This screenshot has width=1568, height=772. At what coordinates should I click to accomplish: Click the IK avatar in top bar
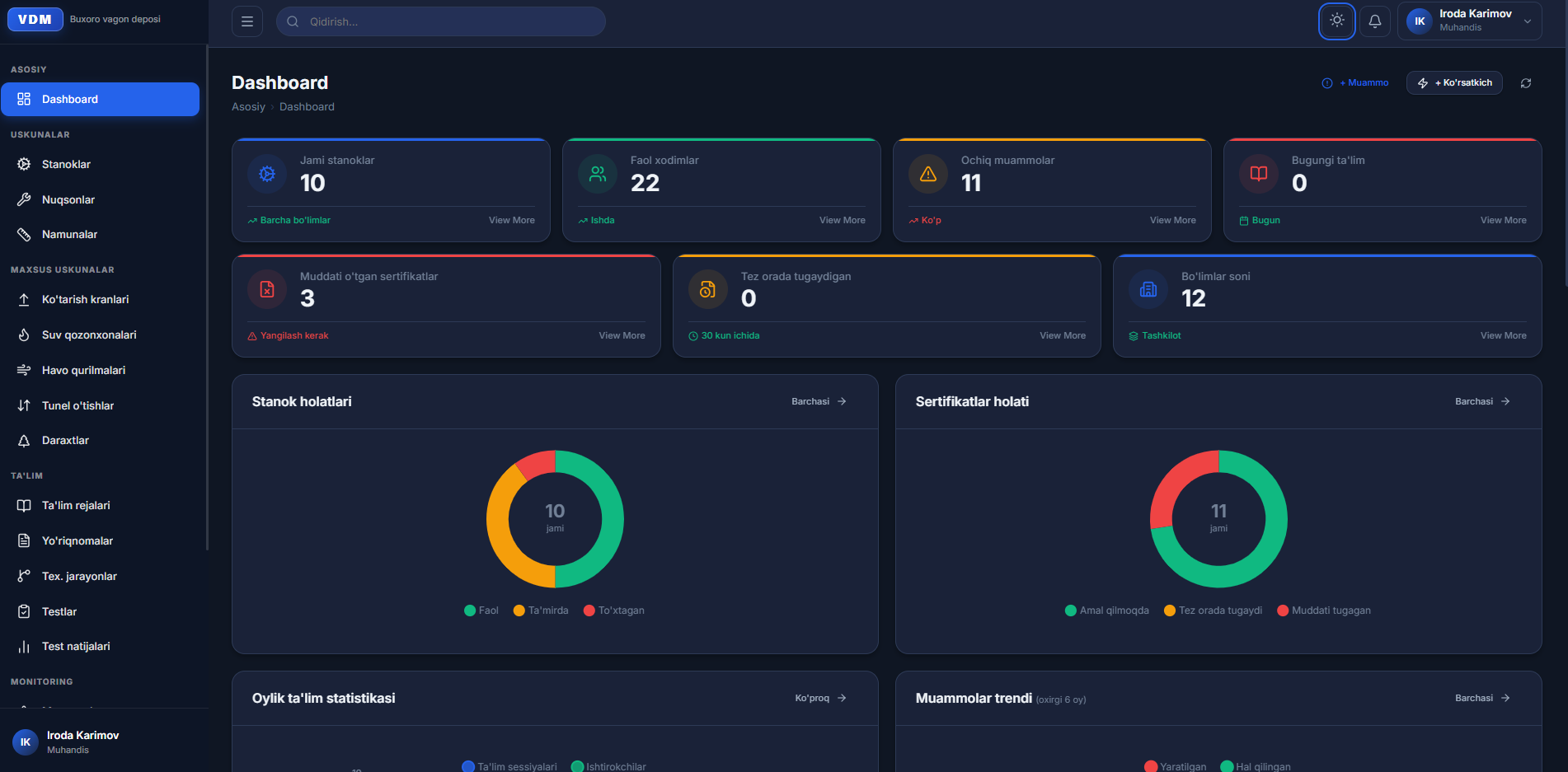point(1420,21)
